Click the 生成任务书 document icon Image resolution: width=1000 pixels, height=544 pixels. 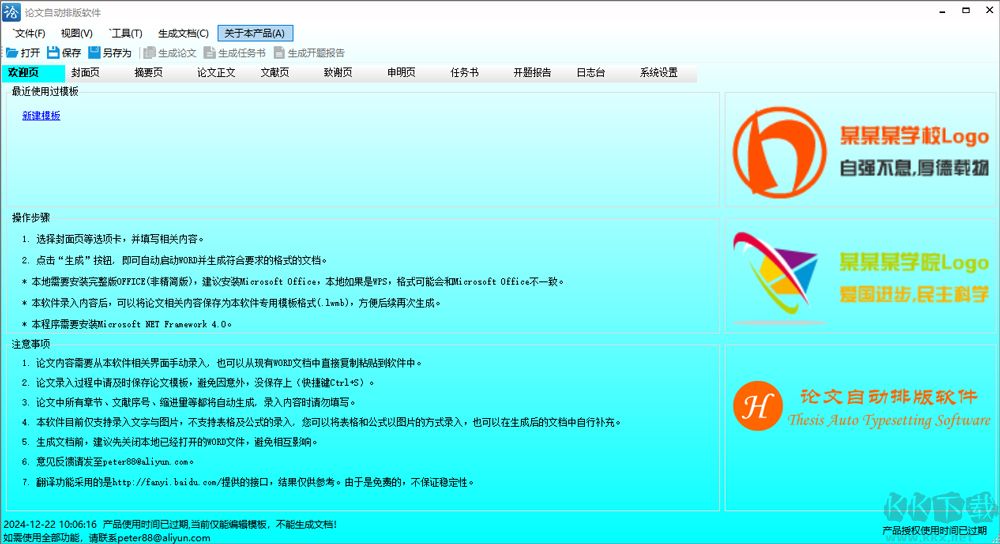click(209, 52)
